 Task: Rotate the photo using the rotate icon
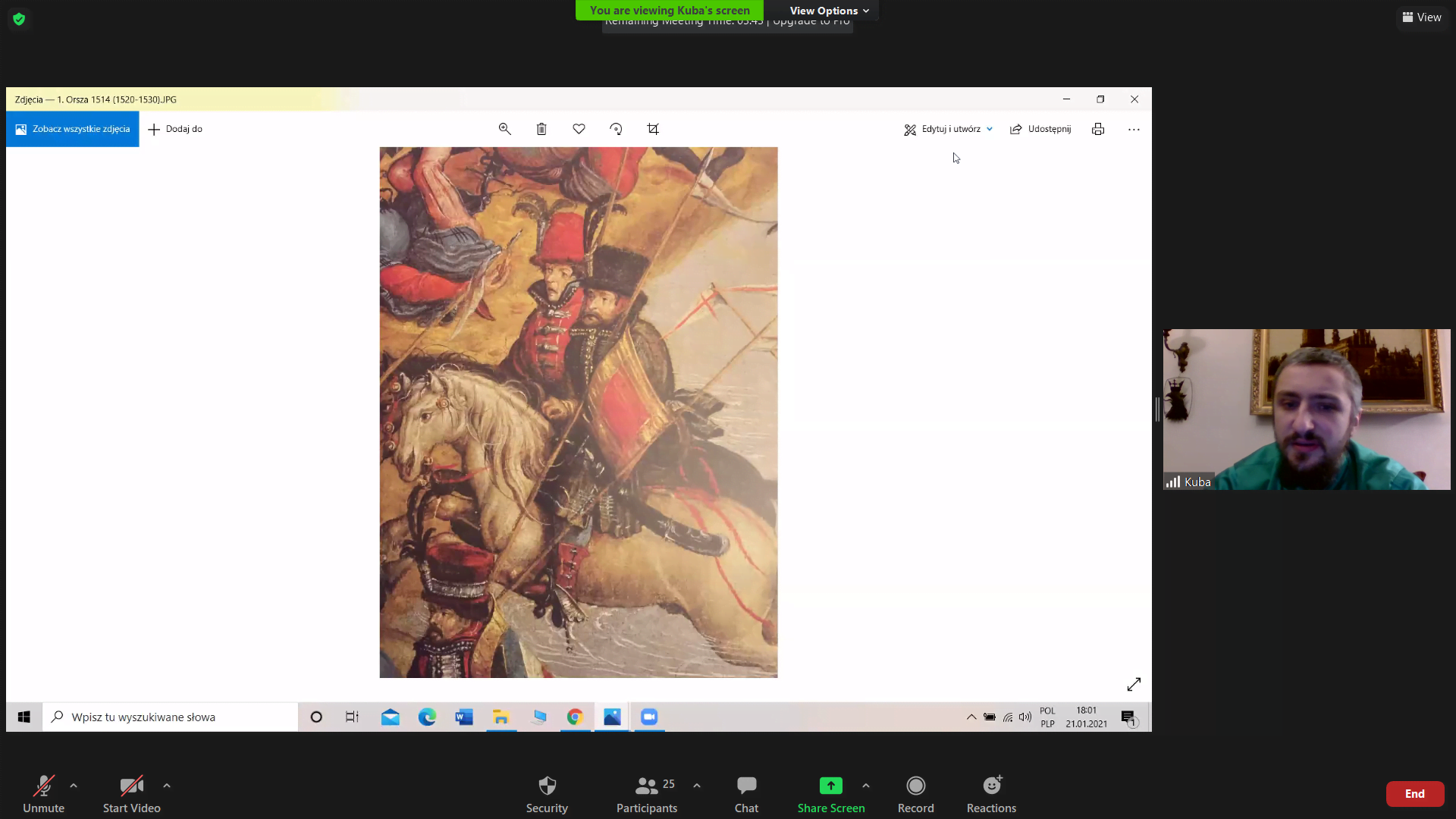point(616,129)
